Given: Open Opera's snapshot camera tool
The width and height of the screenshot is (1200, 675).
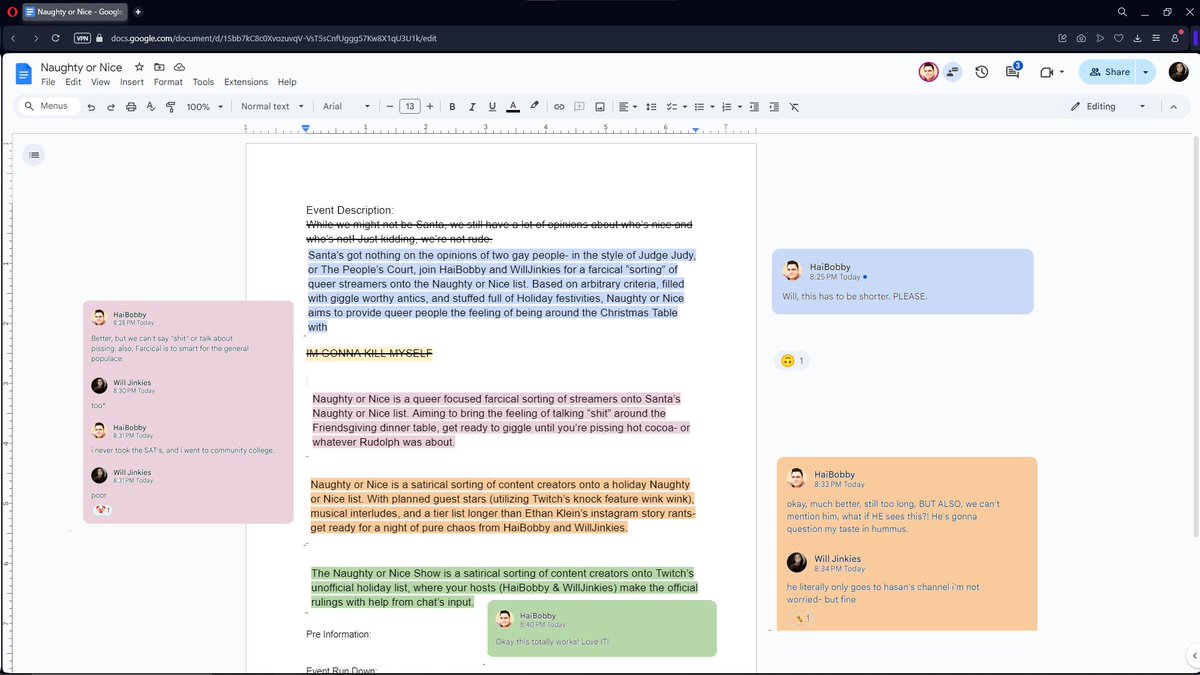Looking at the screenshot, I should tap(1081, 38).
